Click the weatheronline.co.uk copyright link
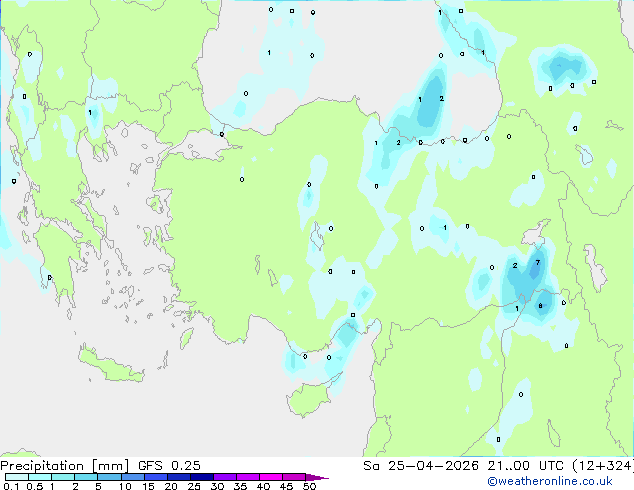 pos(550,481)
